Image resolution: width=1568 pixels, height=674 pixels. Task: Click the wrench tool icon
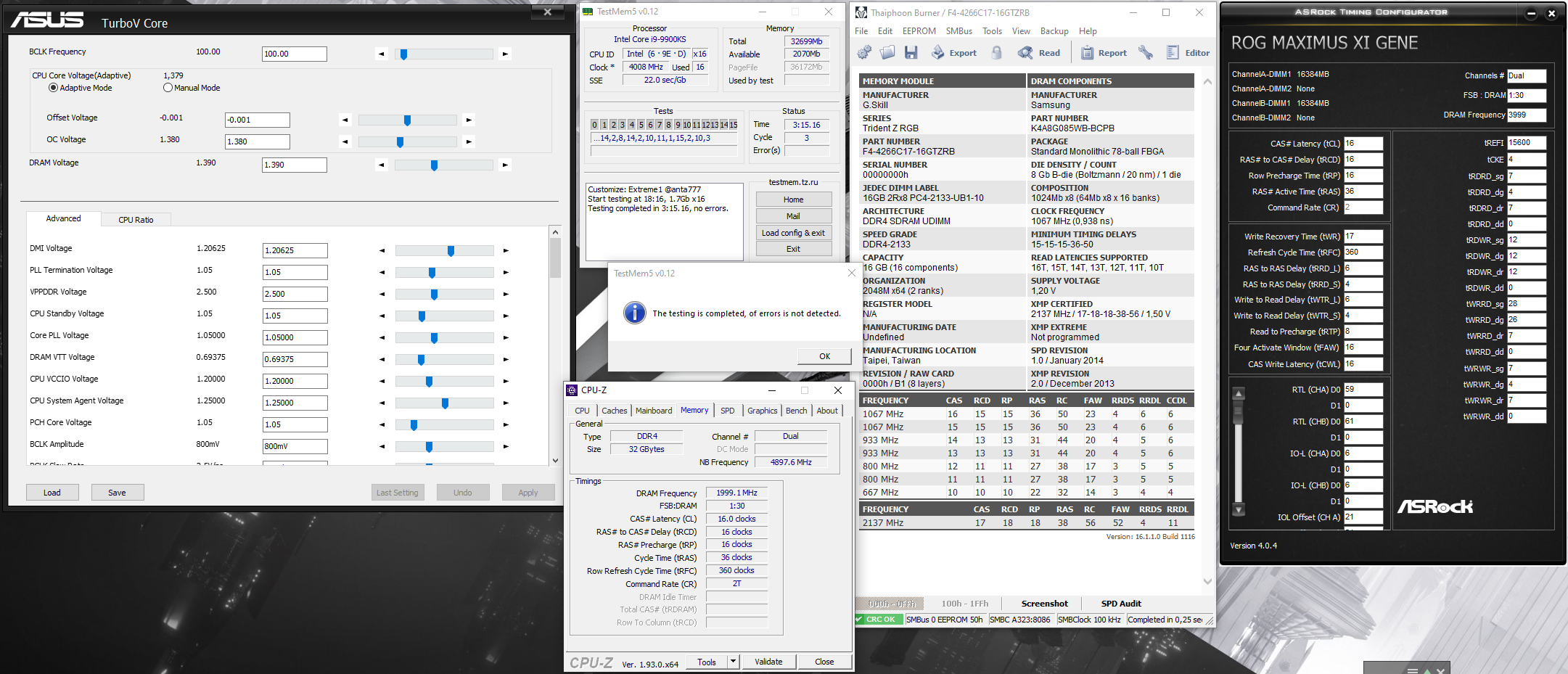pos(1145,52)
